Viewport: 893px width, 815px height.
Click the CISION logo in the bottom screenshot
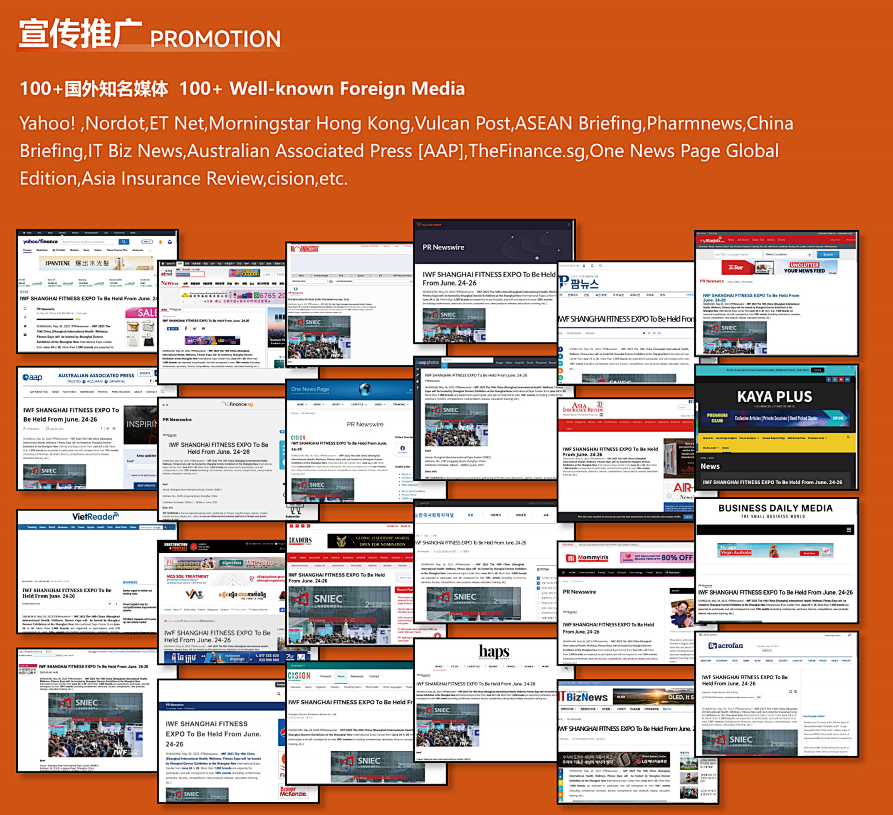(x=299, y=675)
